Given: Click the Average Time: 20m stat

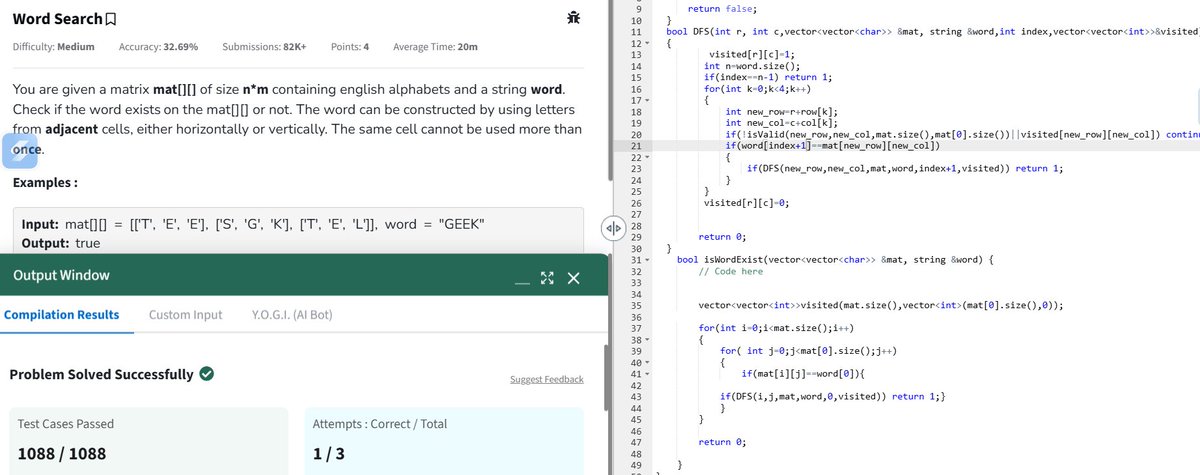Looking at the screenshot, I should tap(435, 47).
